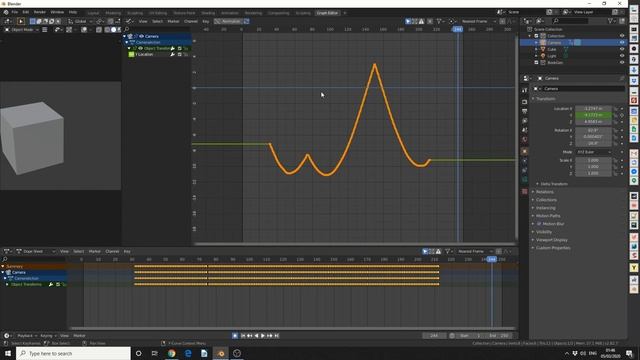Open Object Constraints properties tab icon
Viewport: 640px width, 360px height.
[524, 170]
